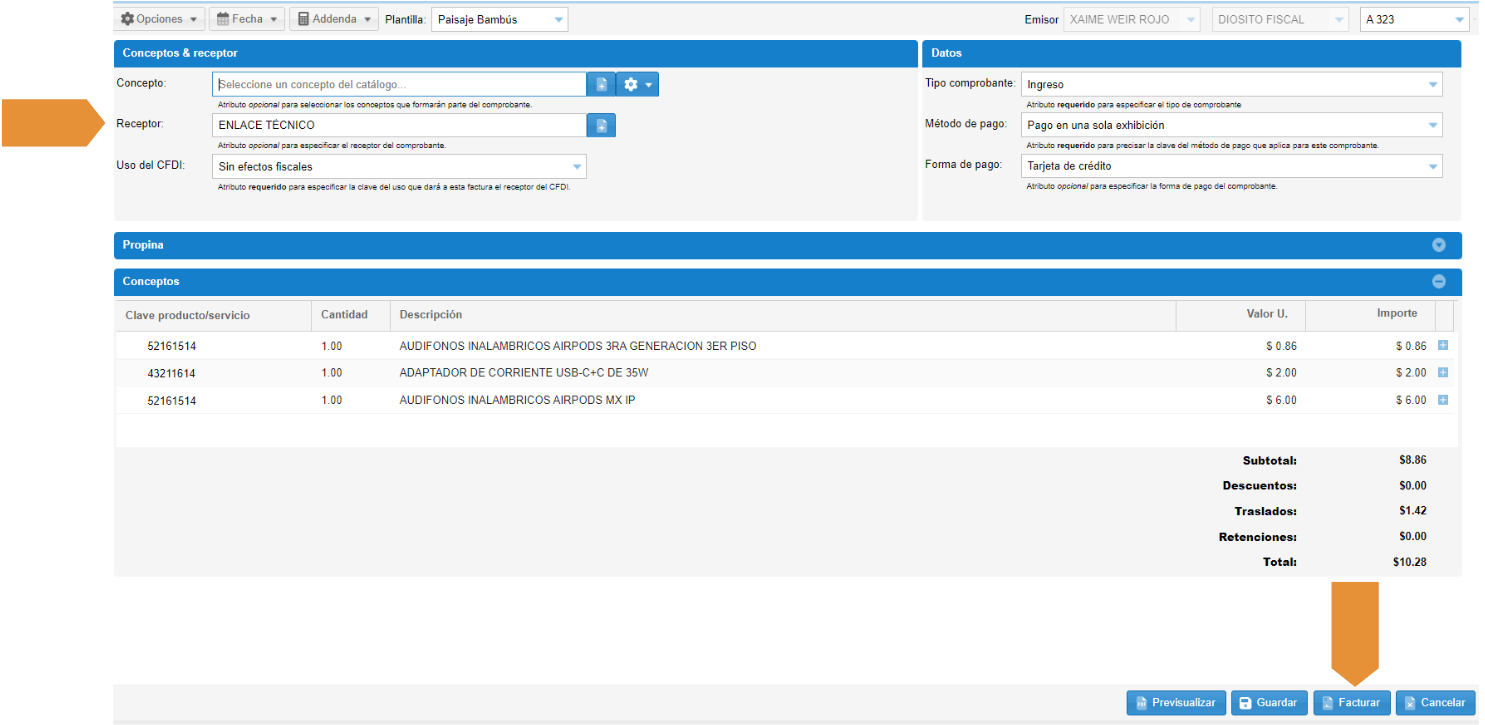Image resolution: width=1485 pixels, height=725 pixels.
Task: Open the Uso del CFDI dropdown
Action: pos(399,167)
